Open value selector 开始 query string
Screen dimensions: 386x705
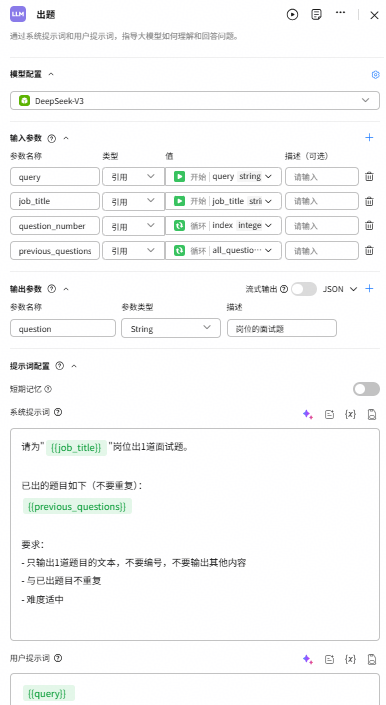coord(223,177)
